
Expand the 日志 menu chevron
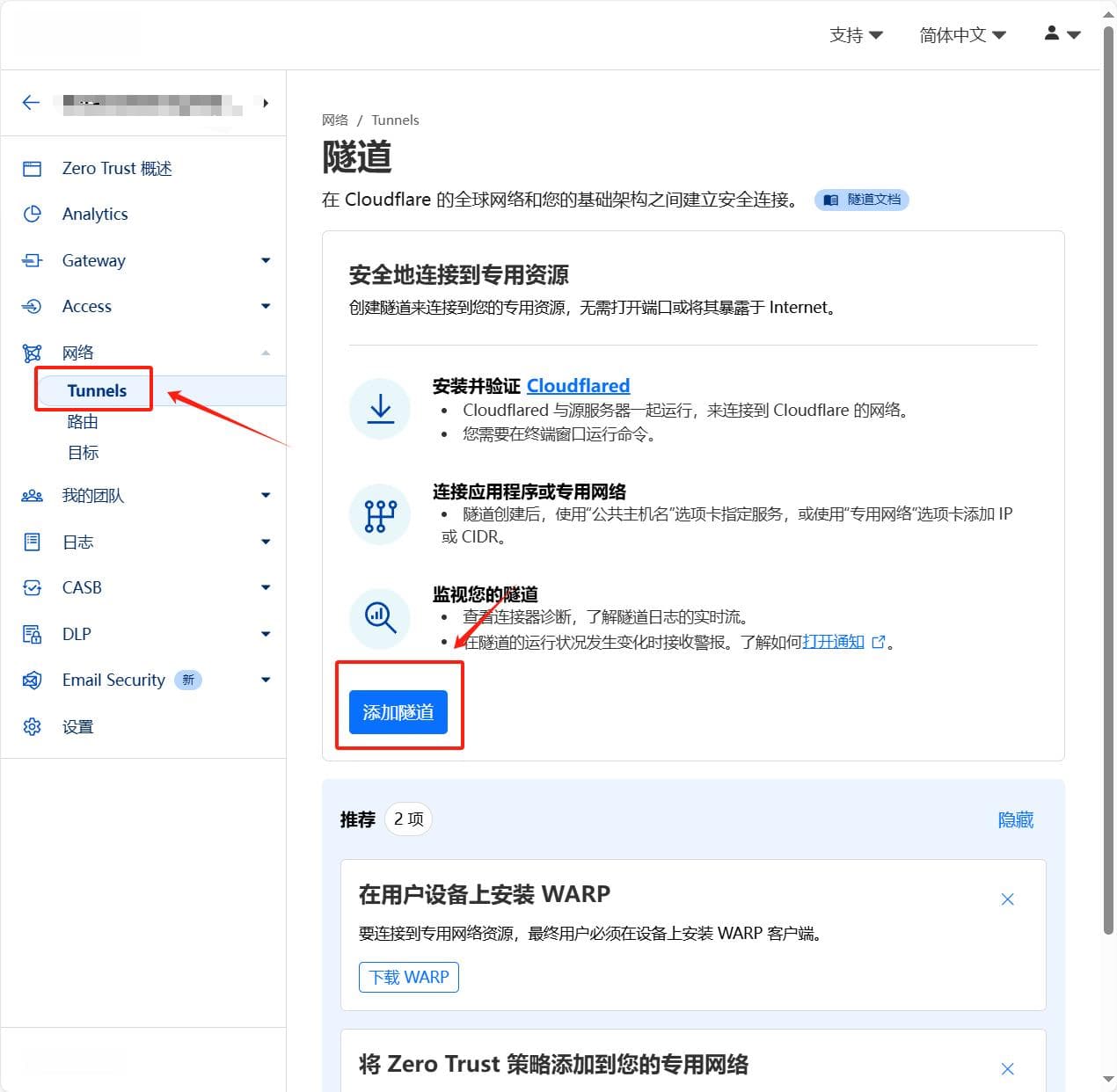(x=266, y=542)
